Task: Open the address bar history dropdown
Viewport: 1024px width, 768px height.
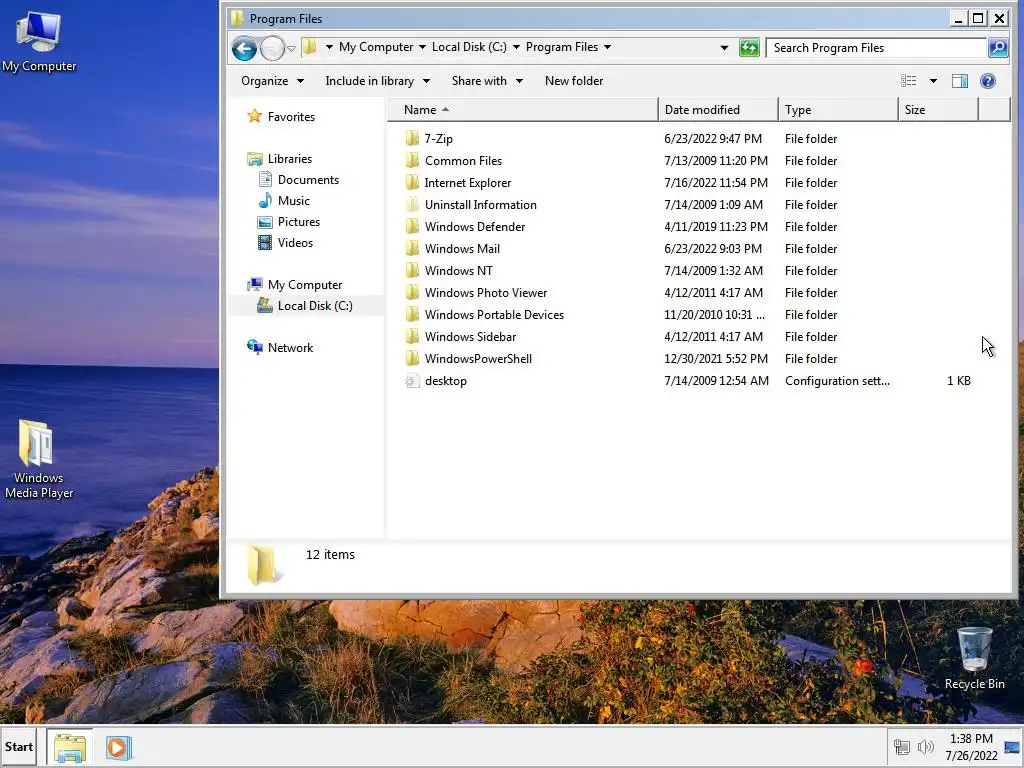Action: (x=724, y=48)
